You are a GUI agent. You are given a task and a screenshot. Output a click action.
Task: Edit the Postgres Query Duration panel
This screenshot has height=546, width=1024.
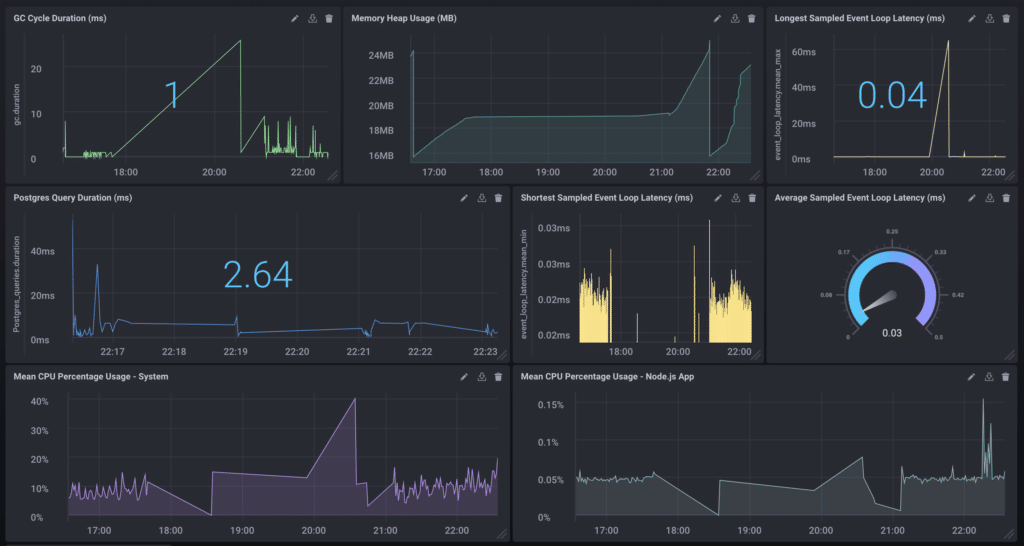464,198
